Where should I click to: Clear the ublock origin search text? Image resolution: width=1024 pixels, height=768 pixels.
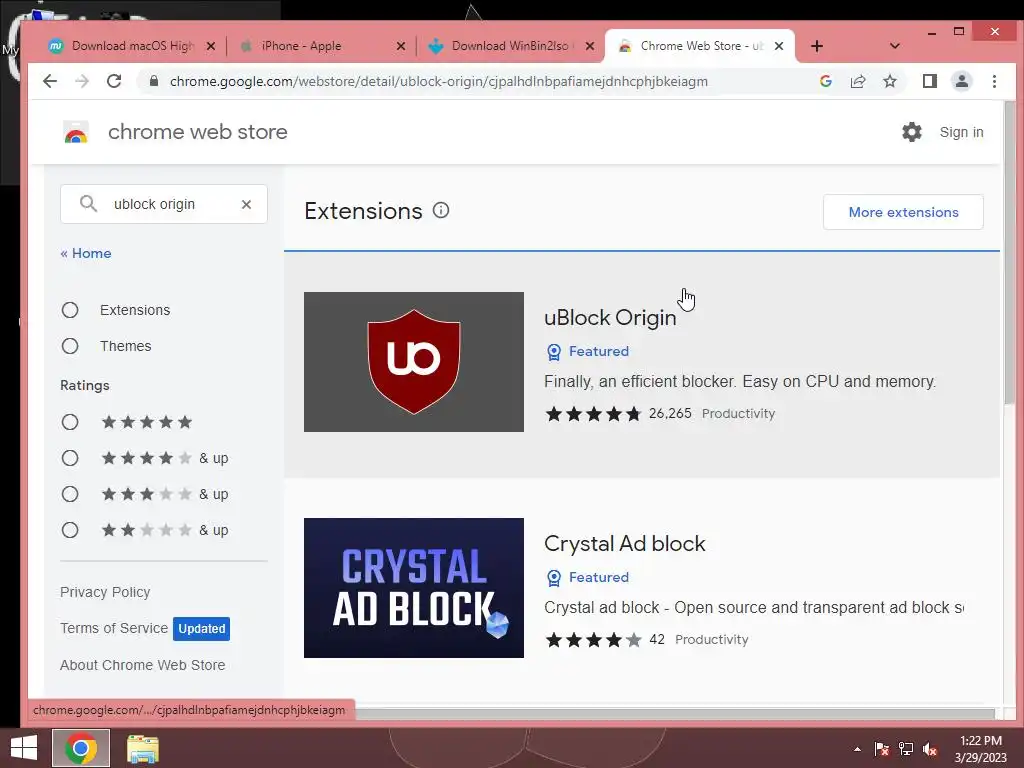(x=246, y=204)
